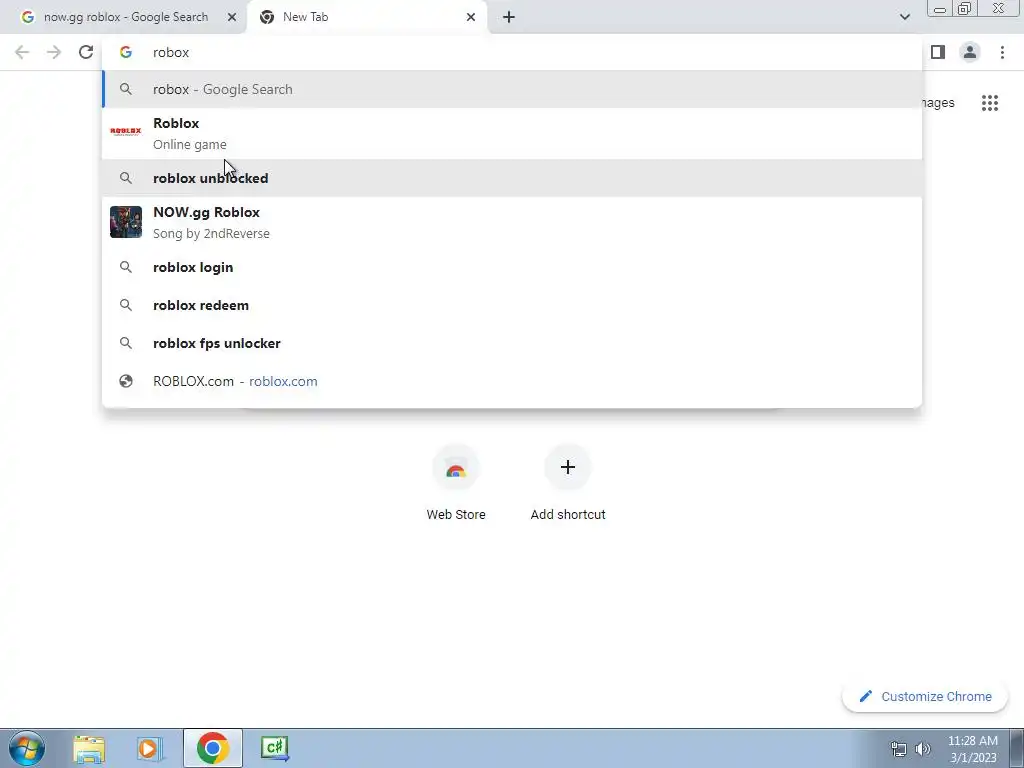This screenshot has width=1024, height=768.
Task: Click the pencil icon on Customize Chrome
Action: (866, 696)
